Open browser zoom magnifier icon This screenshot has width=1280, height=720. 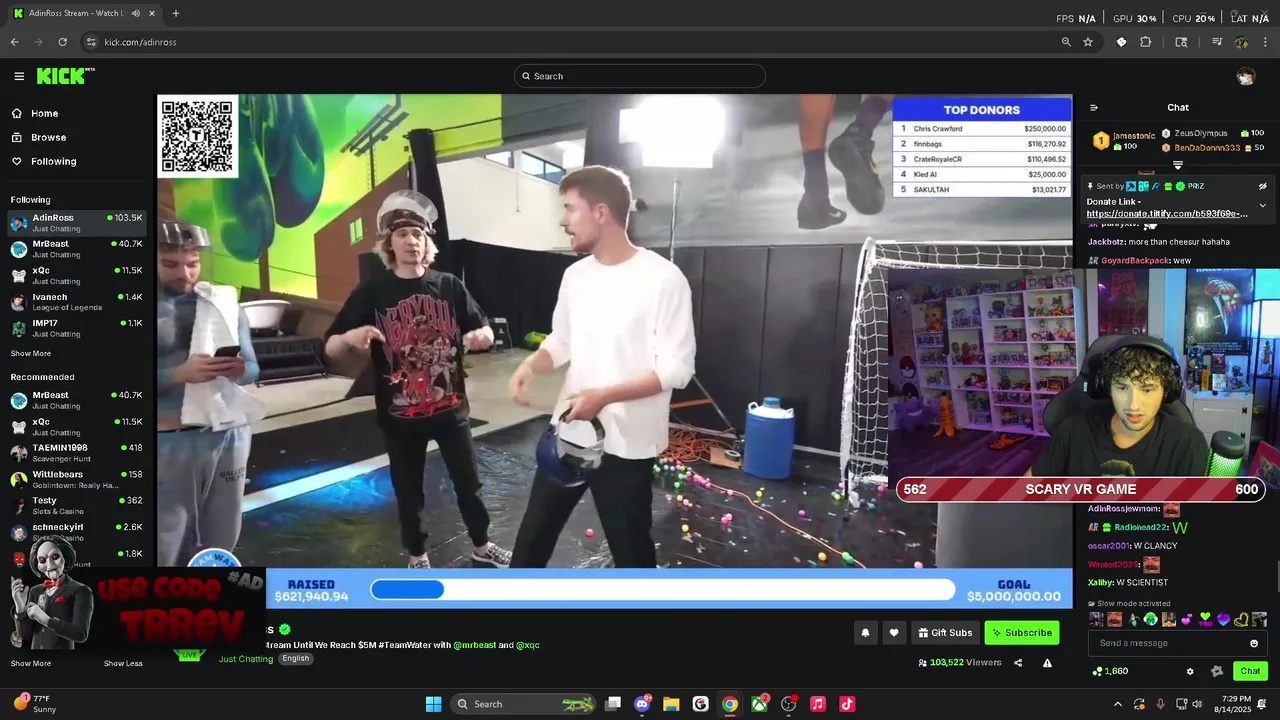click(x=1066, y=42)
